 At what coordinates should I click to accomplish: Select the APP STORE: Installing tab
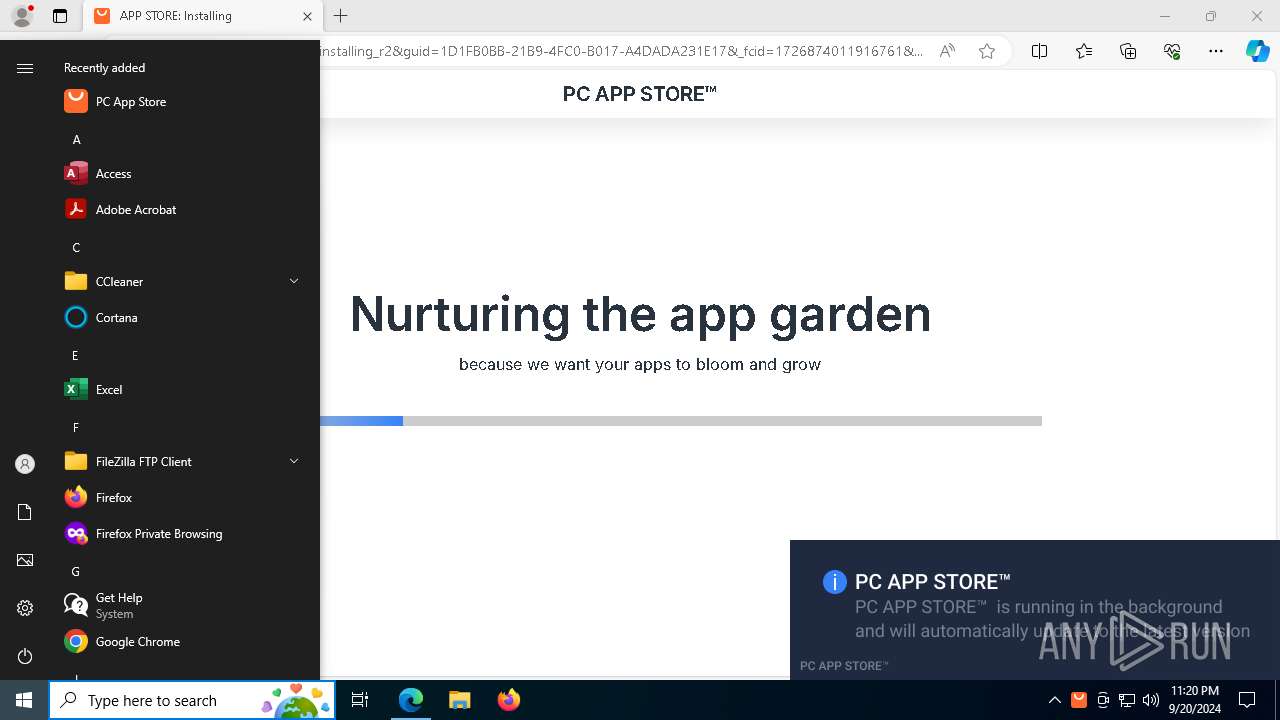point(202,16)
